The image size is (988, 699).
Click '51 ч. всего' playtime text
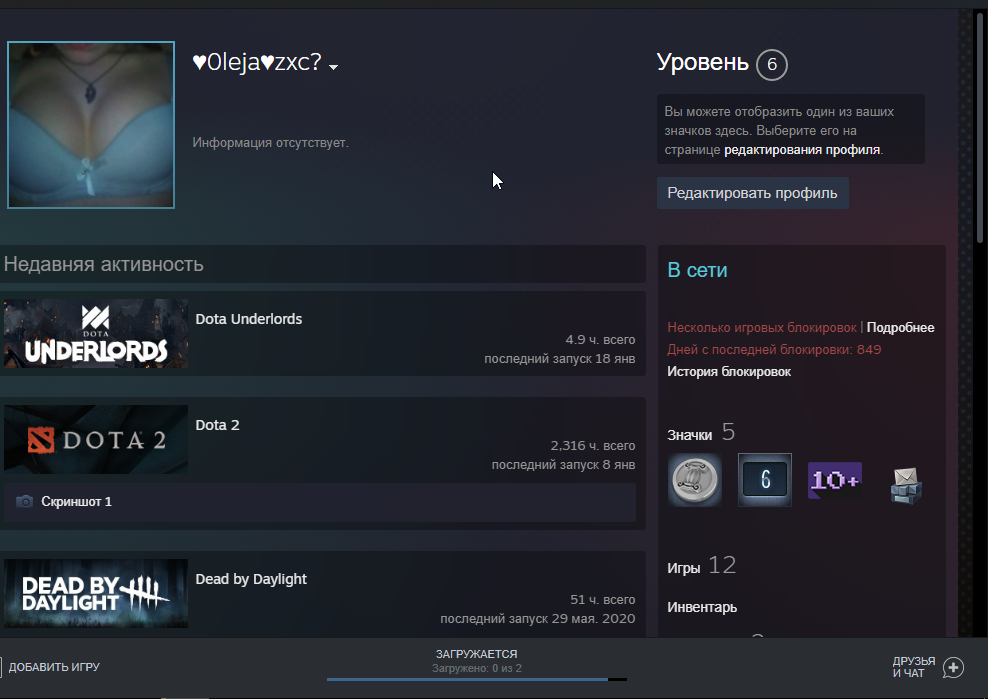[x=602, y=600]
